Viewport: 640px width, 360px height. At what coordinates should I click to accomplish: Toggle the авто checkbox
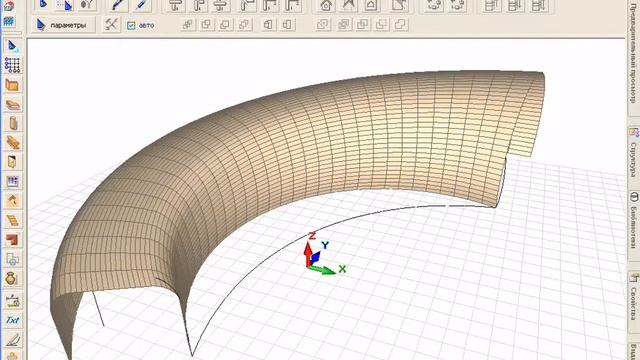point(131,26)
